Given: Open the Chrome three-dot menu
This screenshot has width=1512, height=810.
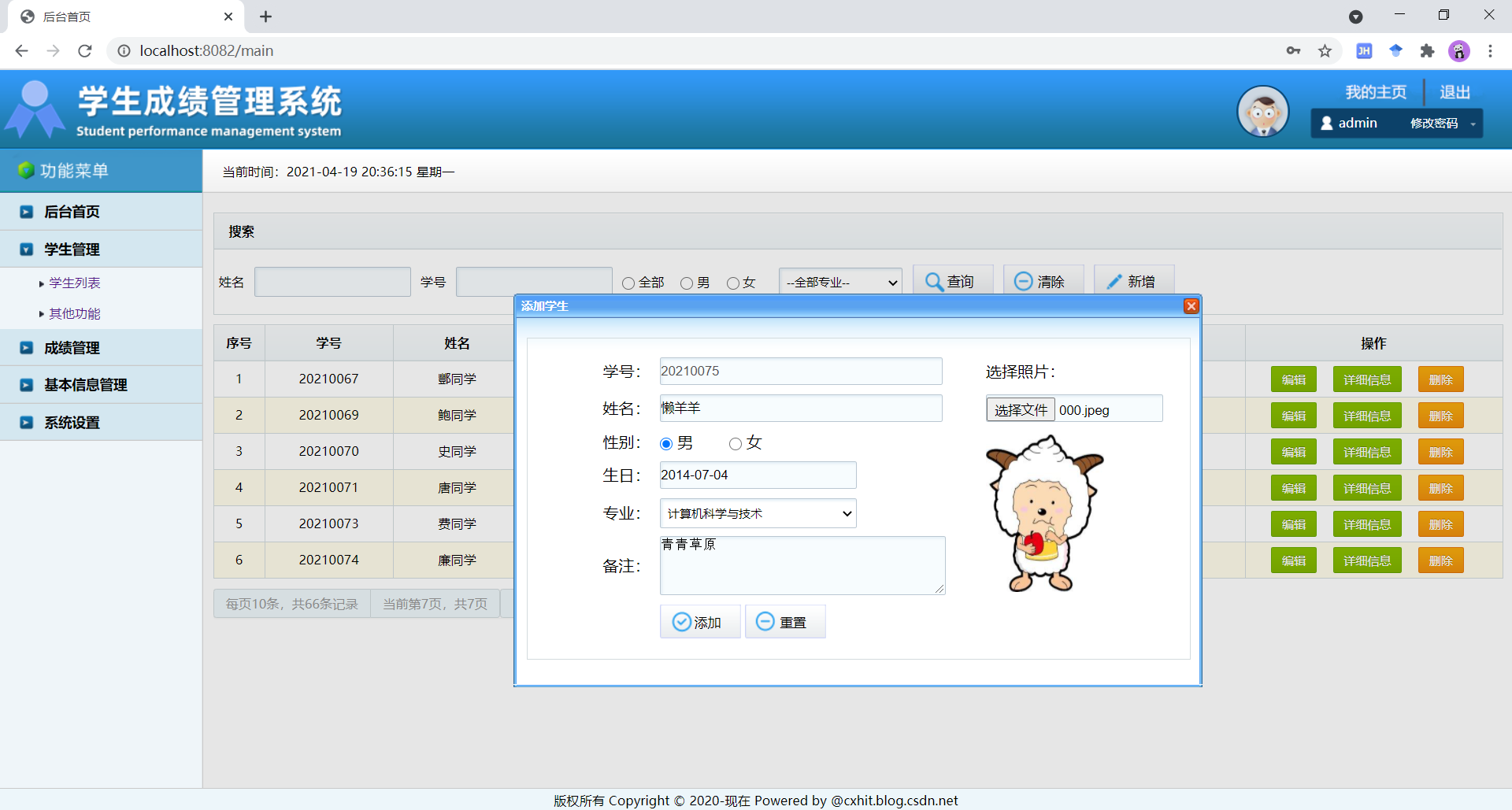Looking at the screenshot, I should 1490,51.
